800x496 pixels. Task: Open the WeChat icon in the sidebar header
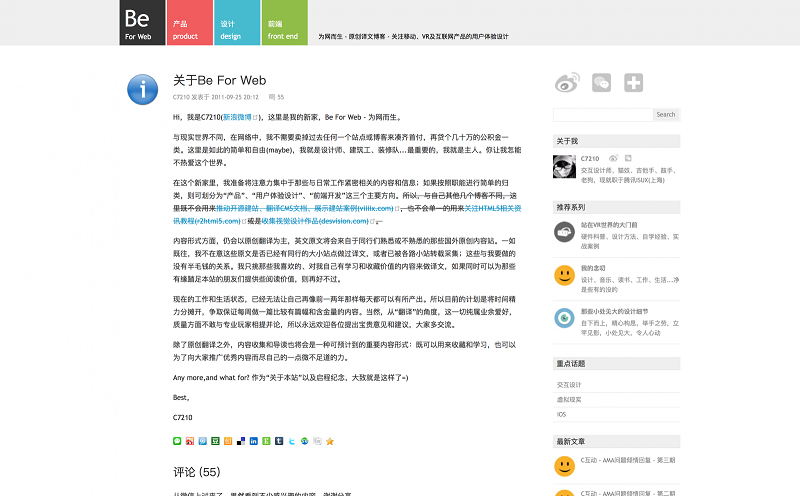point(602,83)
